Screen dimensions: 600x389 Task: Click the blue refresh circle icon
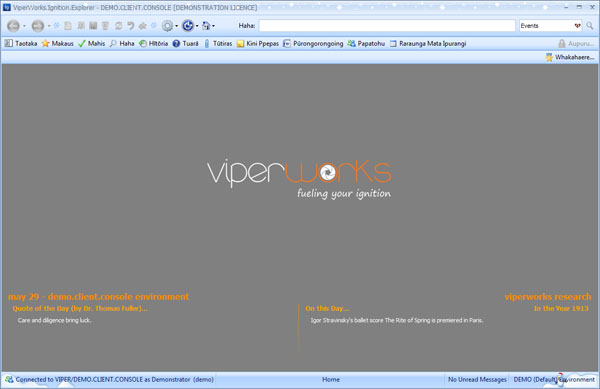tap(188, 26)
